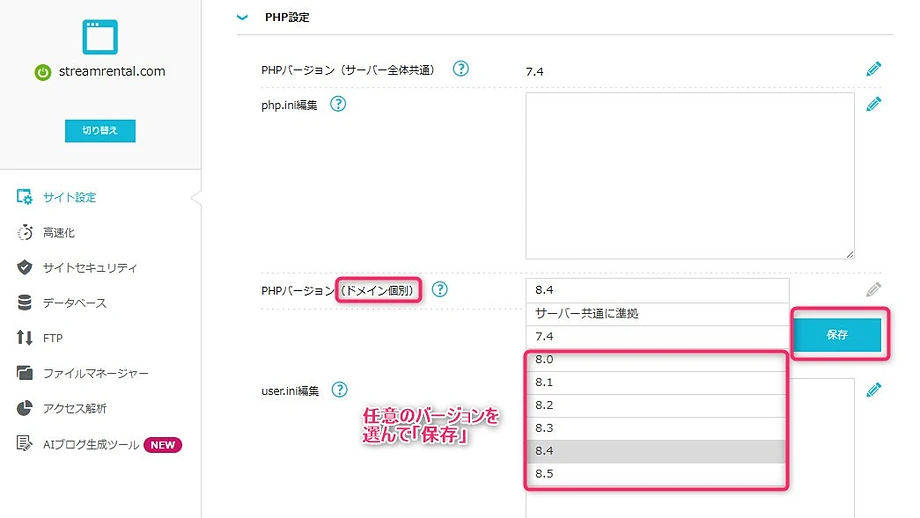Open help for php.ini編集
Viewport: 920px width, 518px height.
pos(338,104)
